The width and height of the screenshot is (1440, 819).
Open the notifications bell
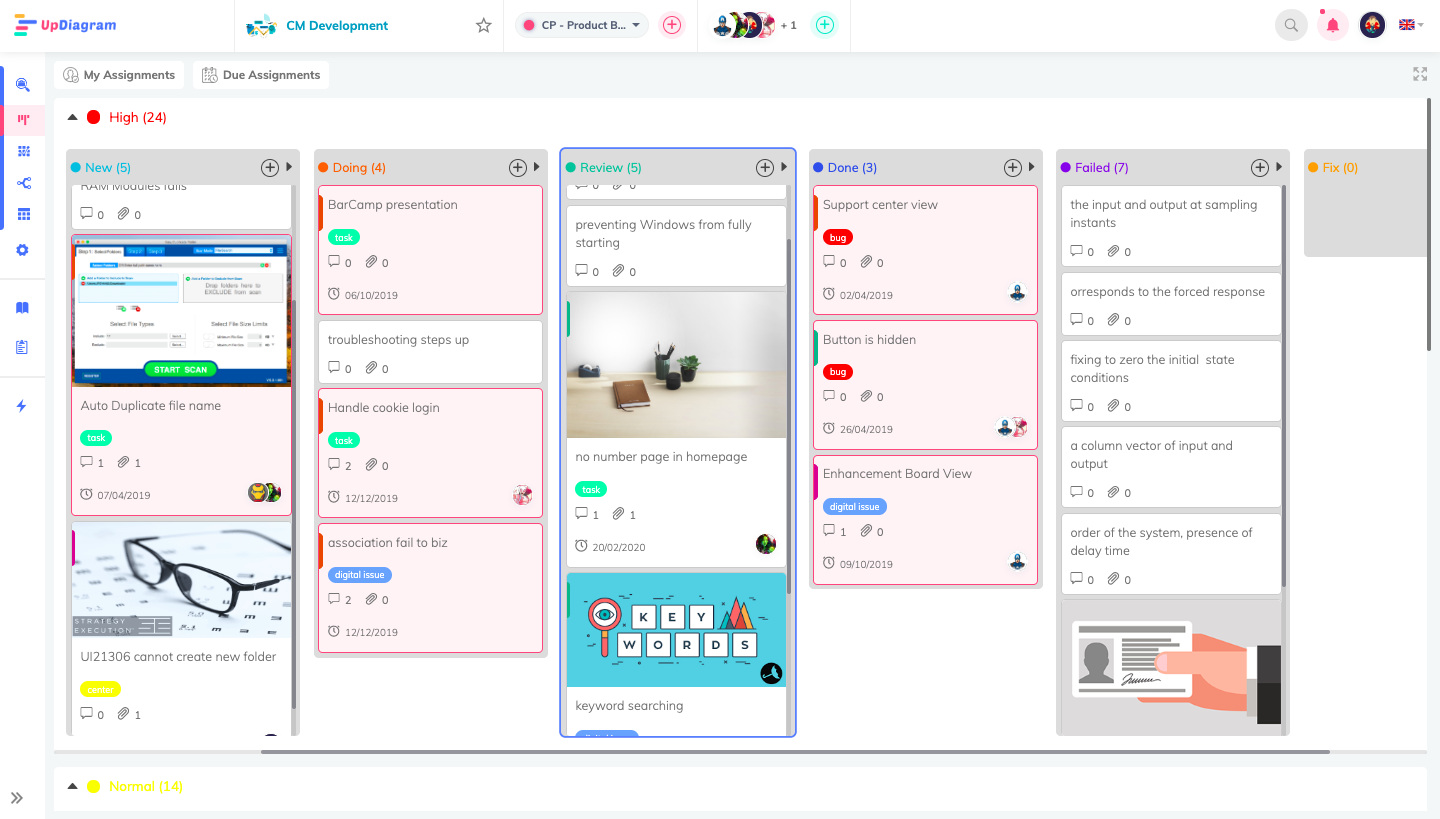pyautogui.click(x=1332, y=26)
